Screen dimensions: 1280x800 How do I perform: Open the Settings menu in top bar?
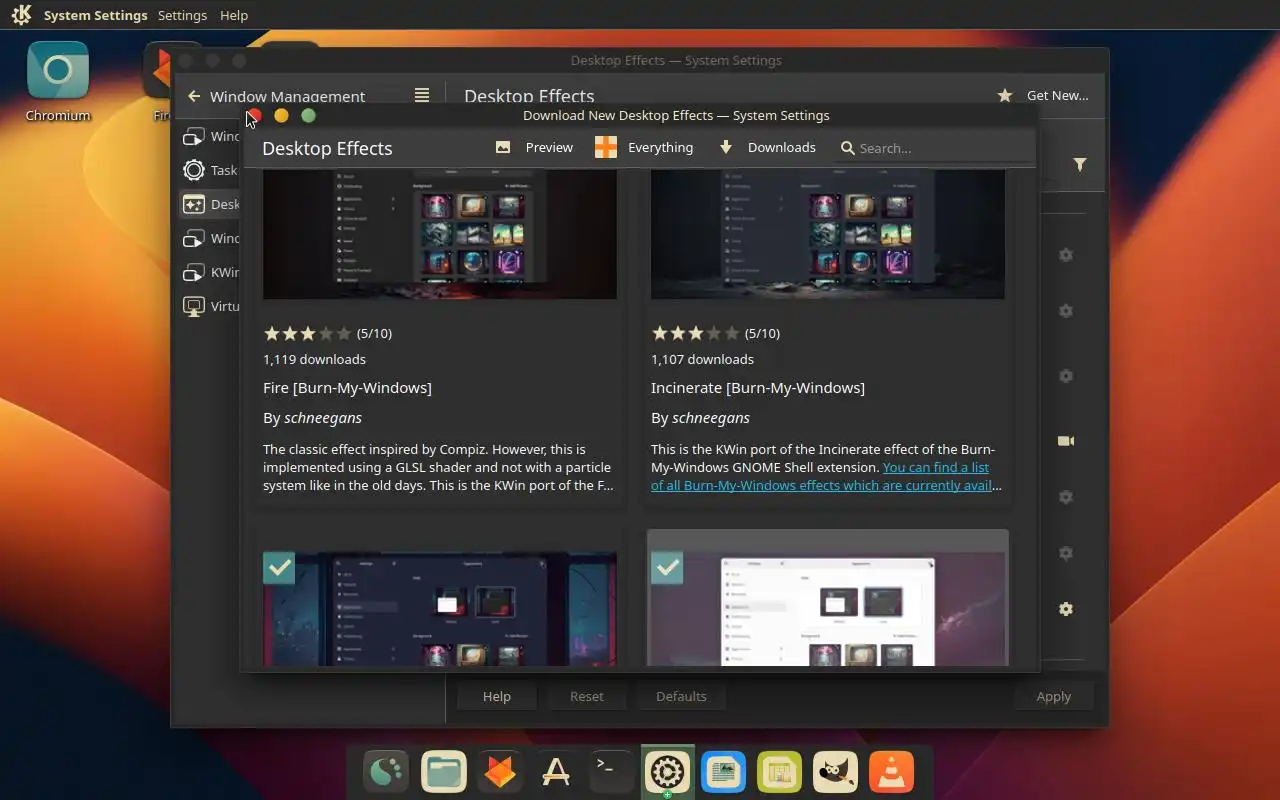coord(182,15)
